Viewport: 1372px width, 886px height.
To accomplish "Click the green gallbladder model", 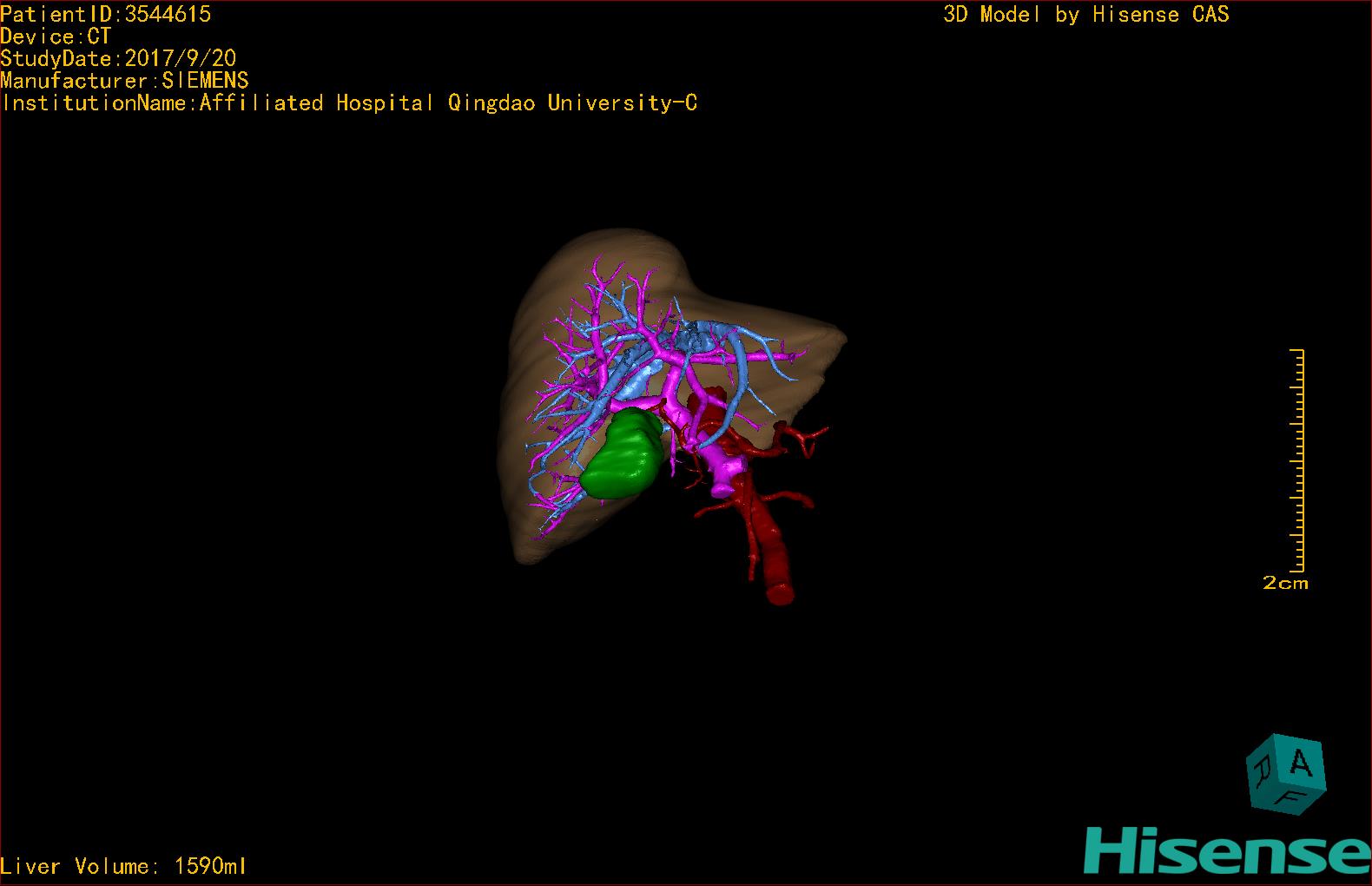I will pos(623,454).
